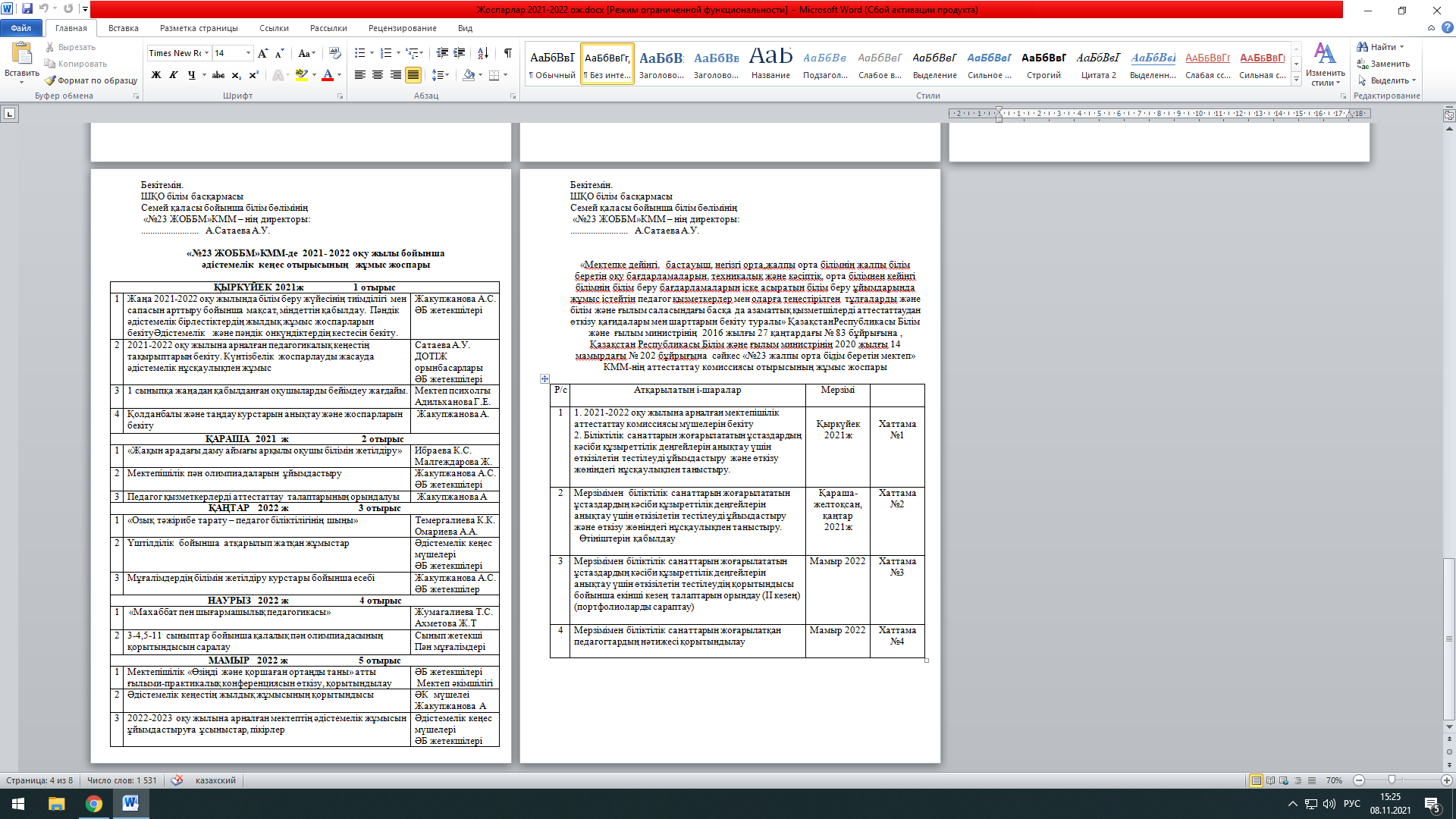Toggle print layout view button

(x=1257, y=780)
